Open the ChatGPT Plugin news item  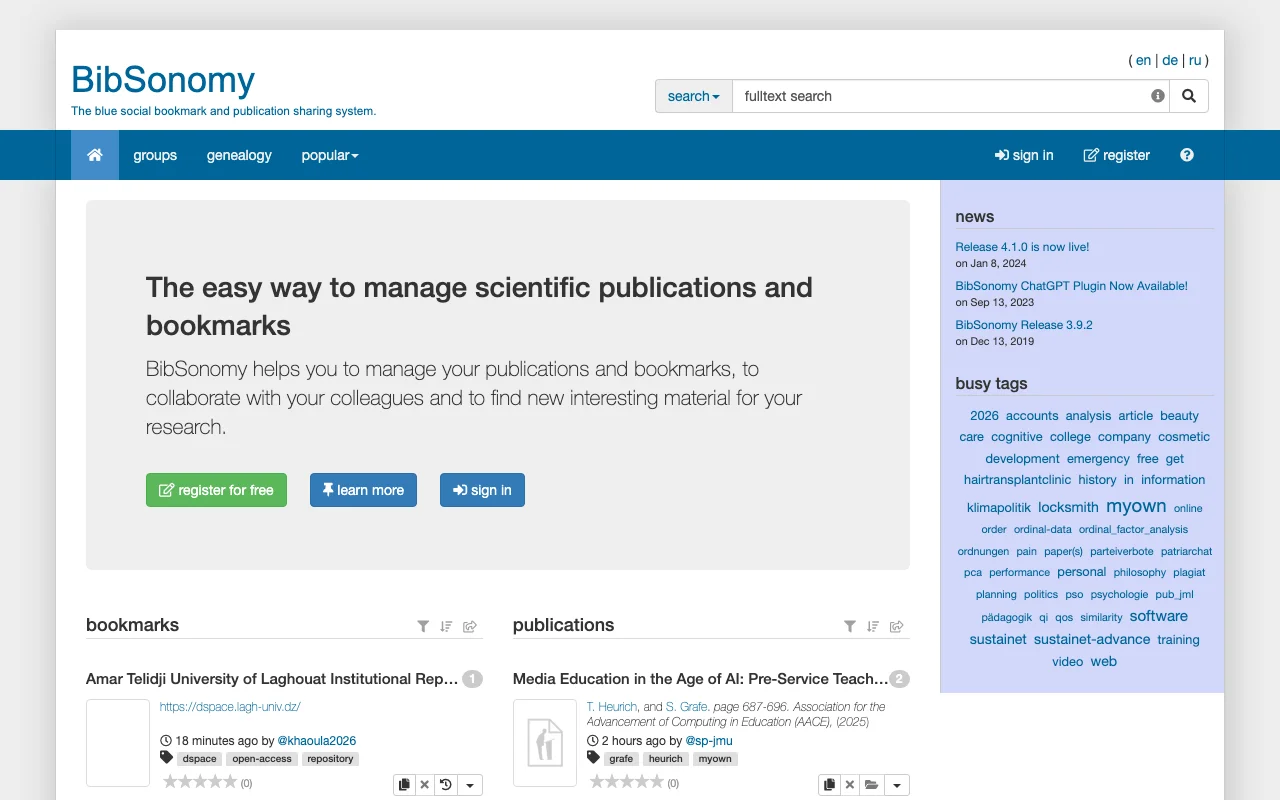point(1071,286)
